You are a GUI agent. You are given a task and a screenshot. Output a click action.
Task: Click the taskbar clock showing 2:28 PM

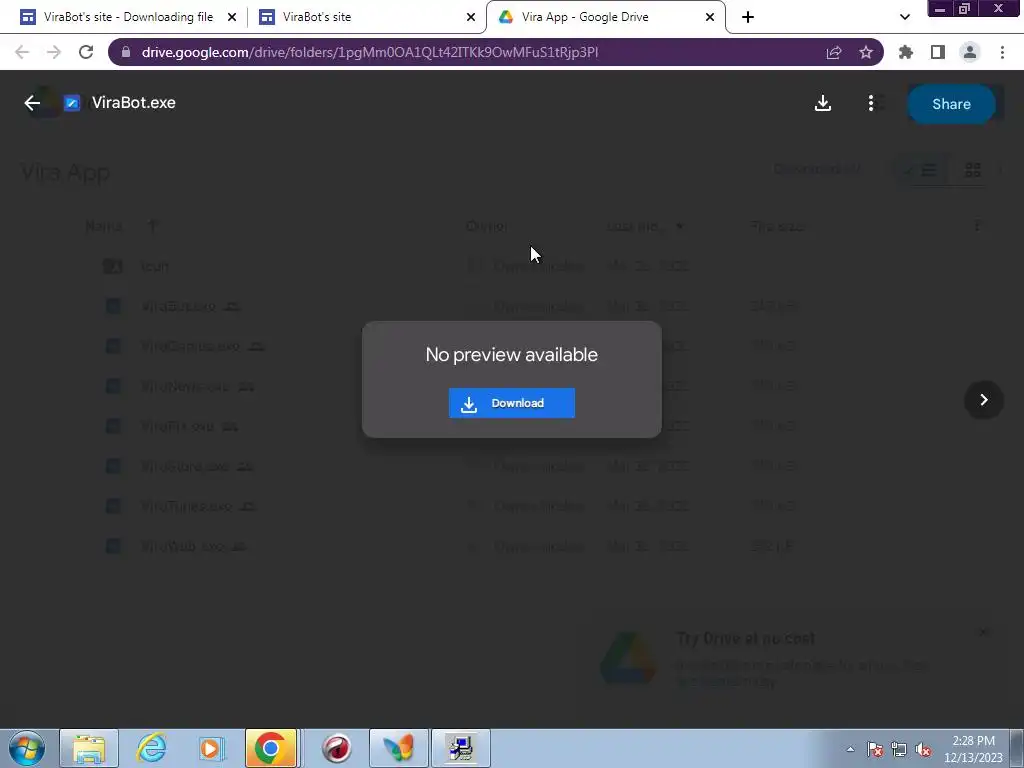(x=973, y=749)
